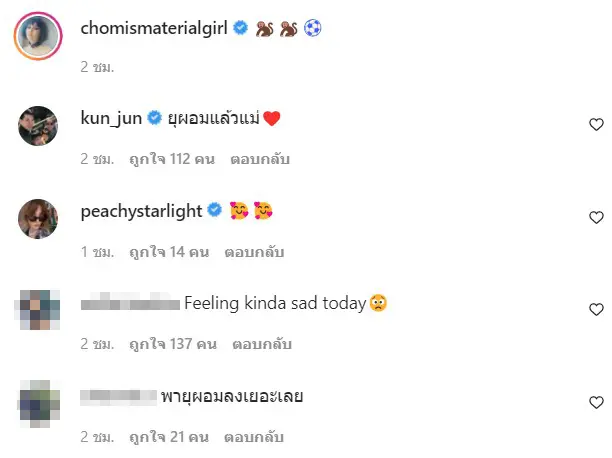Like the 'Feeling kinda sad today' comment

pyautogui.click(x=596, y=310)
